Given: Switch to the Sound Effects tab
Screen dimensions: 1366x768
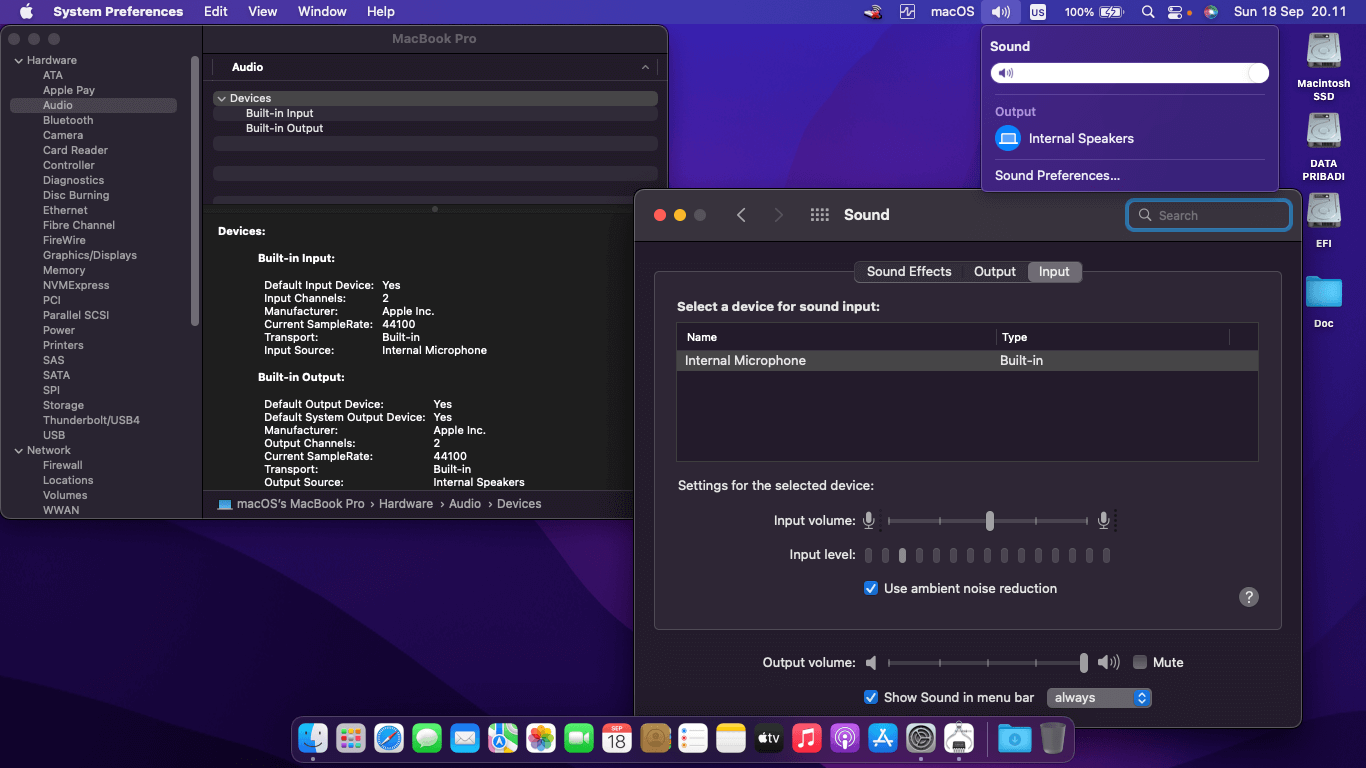Looking at the screenshot, I should [x=909, y=271].
